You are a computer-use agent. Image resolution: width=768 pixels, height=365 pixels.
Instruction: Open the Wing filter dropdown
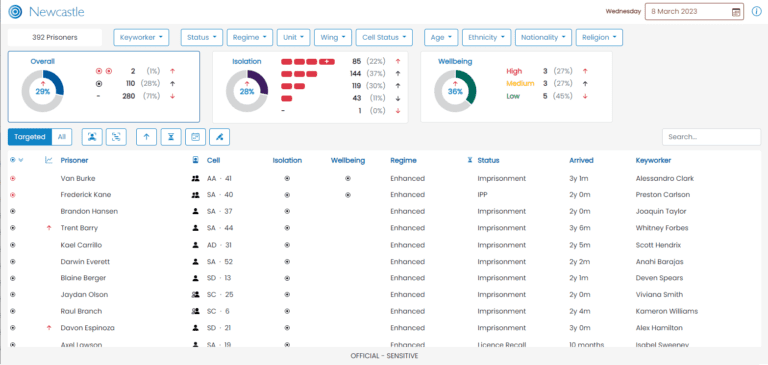coord(333,37)
